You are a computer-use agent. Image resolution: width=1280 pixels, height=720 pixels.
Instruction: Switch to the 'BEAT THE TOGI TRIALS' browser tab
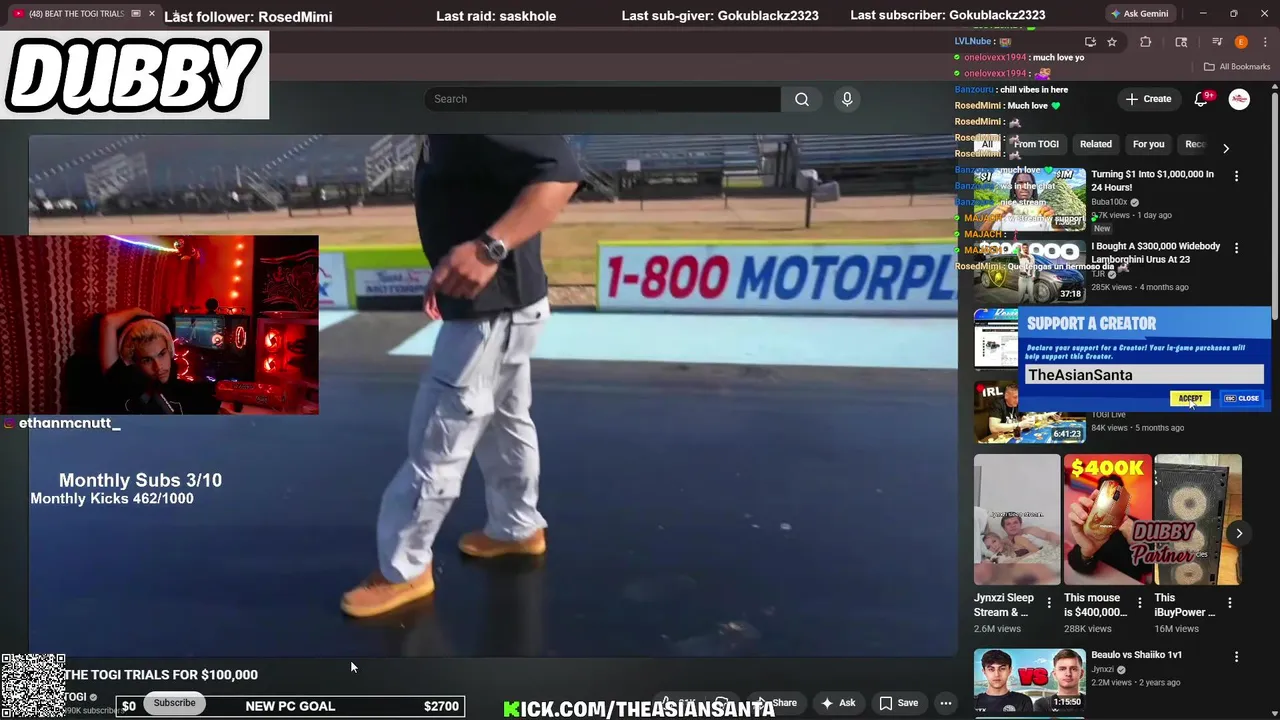[76, 14]
